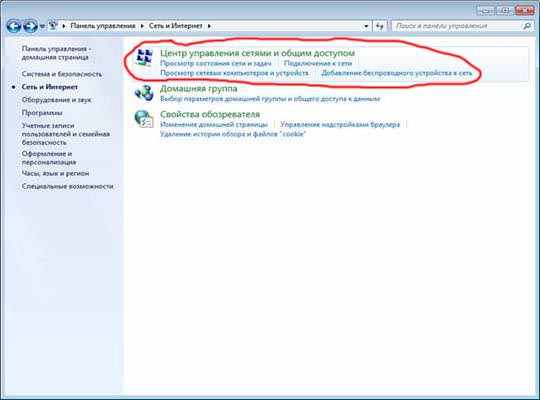Click Управление надстройками браузера link
The height and width of the screenshot is (400, 540).
click(x=340, y=124)
